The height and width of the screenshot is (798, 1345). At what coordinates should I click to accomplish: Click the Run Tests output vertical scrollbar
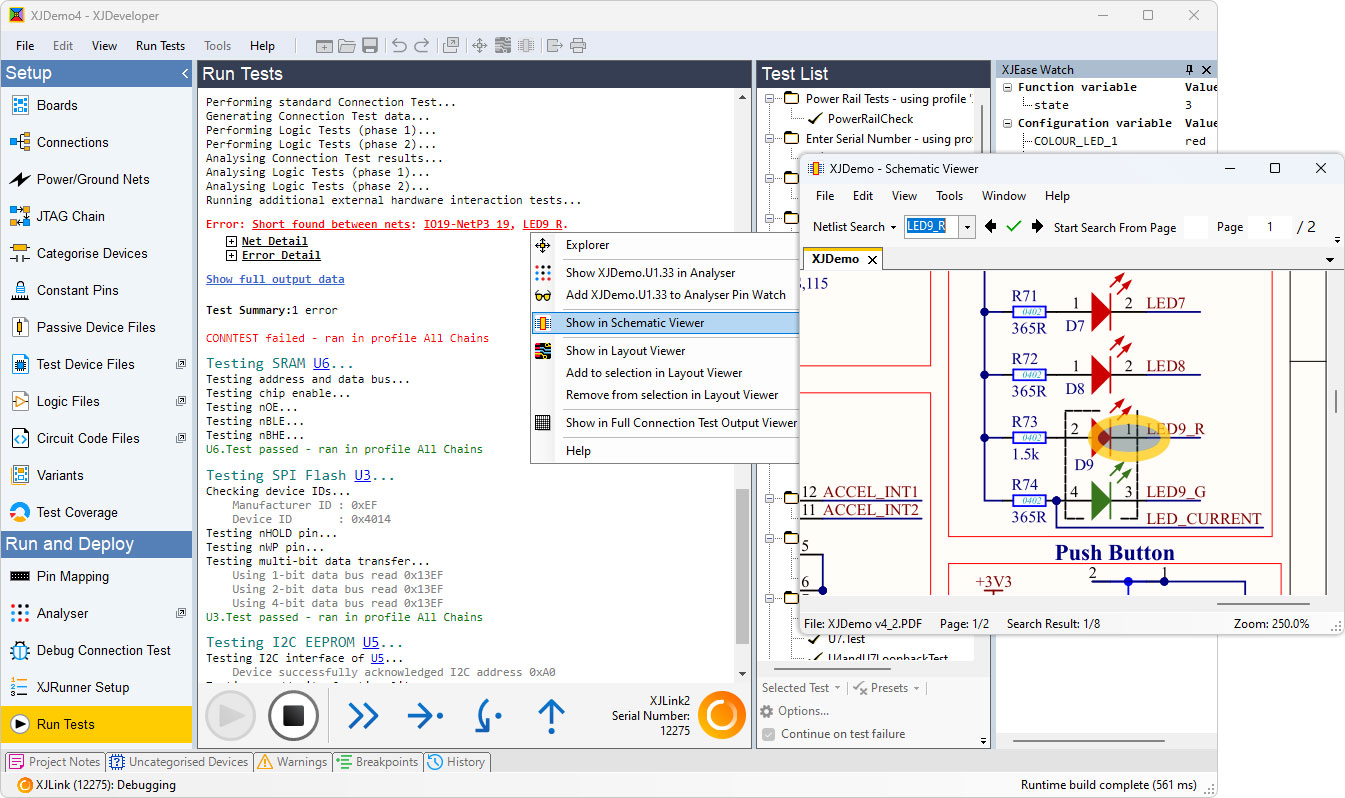[x=741, y=565]
